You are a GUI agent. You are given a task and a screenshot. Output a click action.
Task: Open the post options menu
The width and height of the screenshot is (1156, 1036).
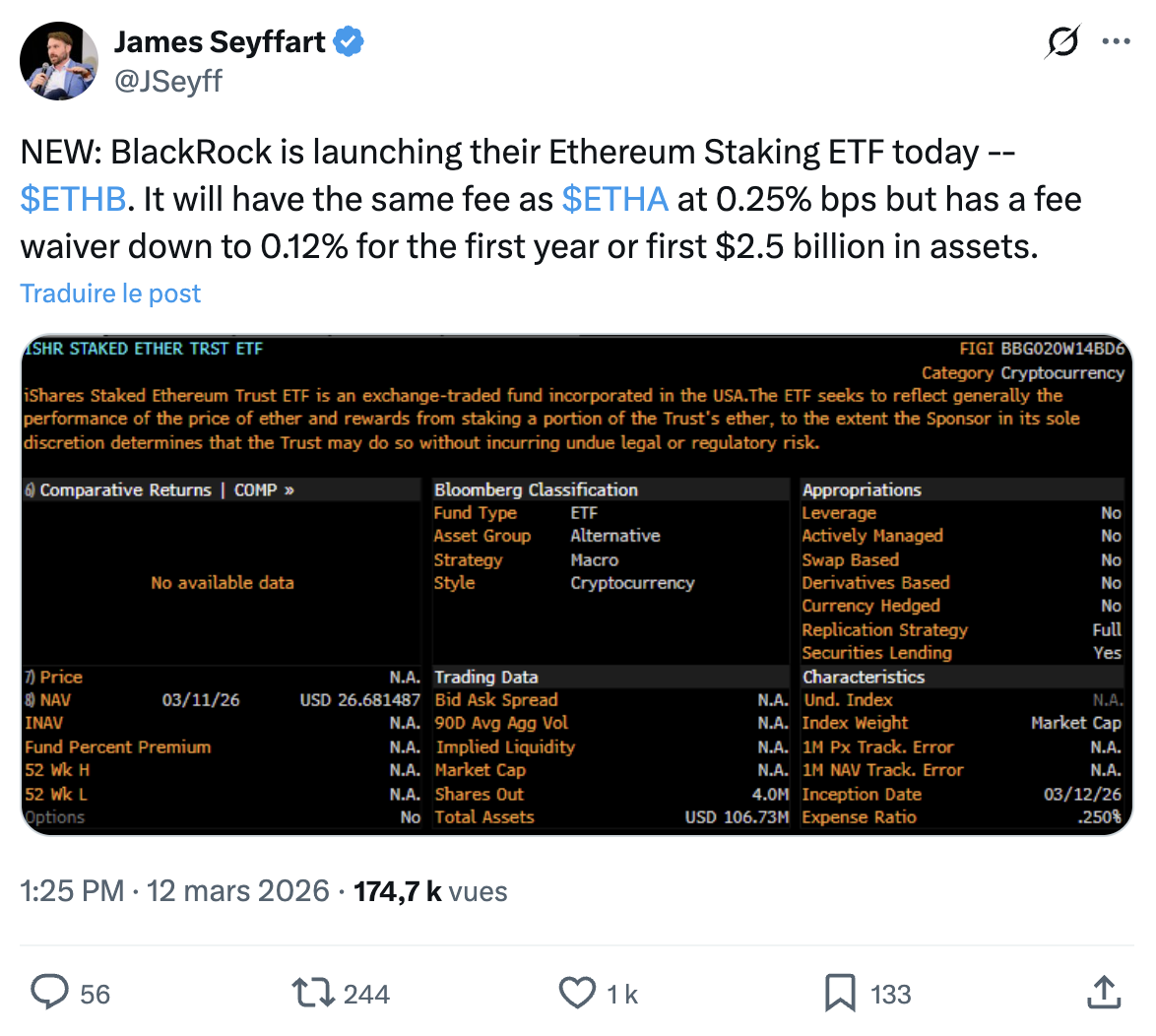(x=1117, y=41)
